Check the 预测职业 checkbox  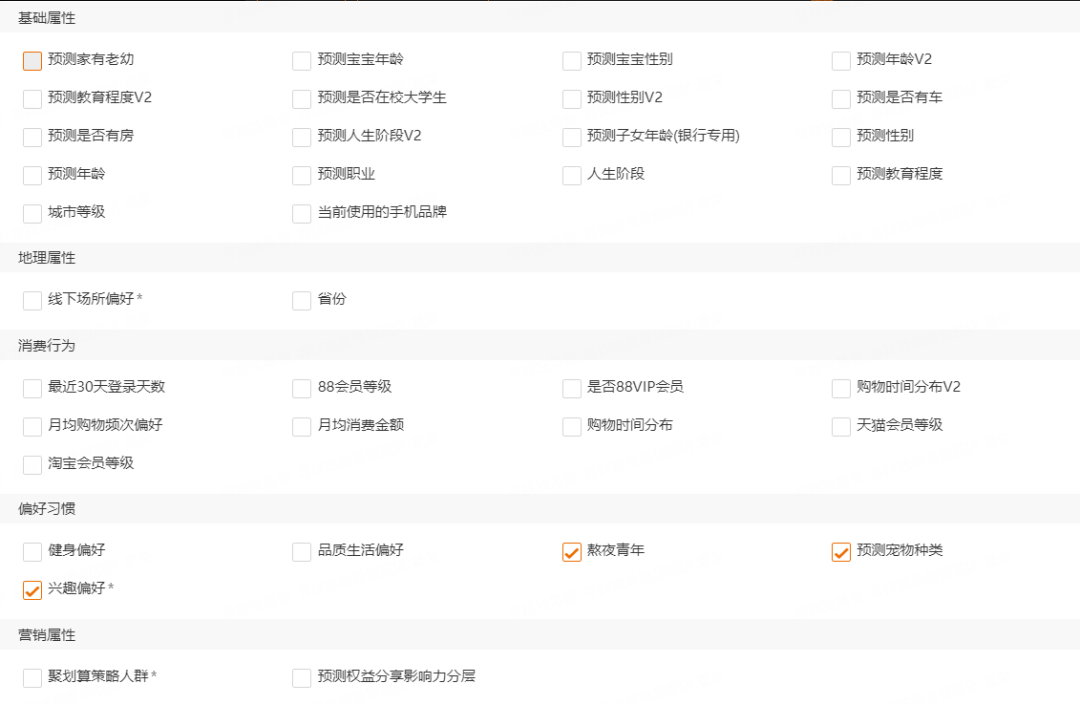point(301,175)
